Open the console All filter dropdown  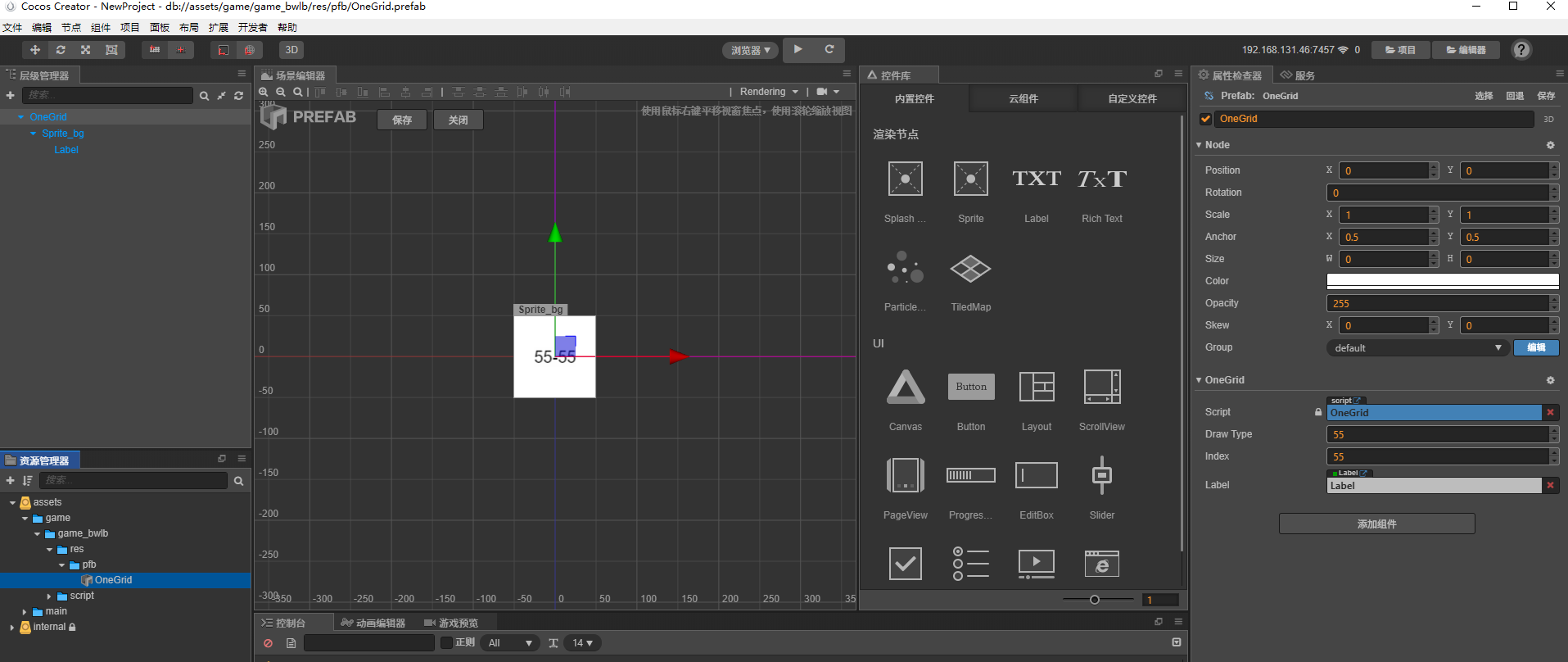click(x=510, y=643)
